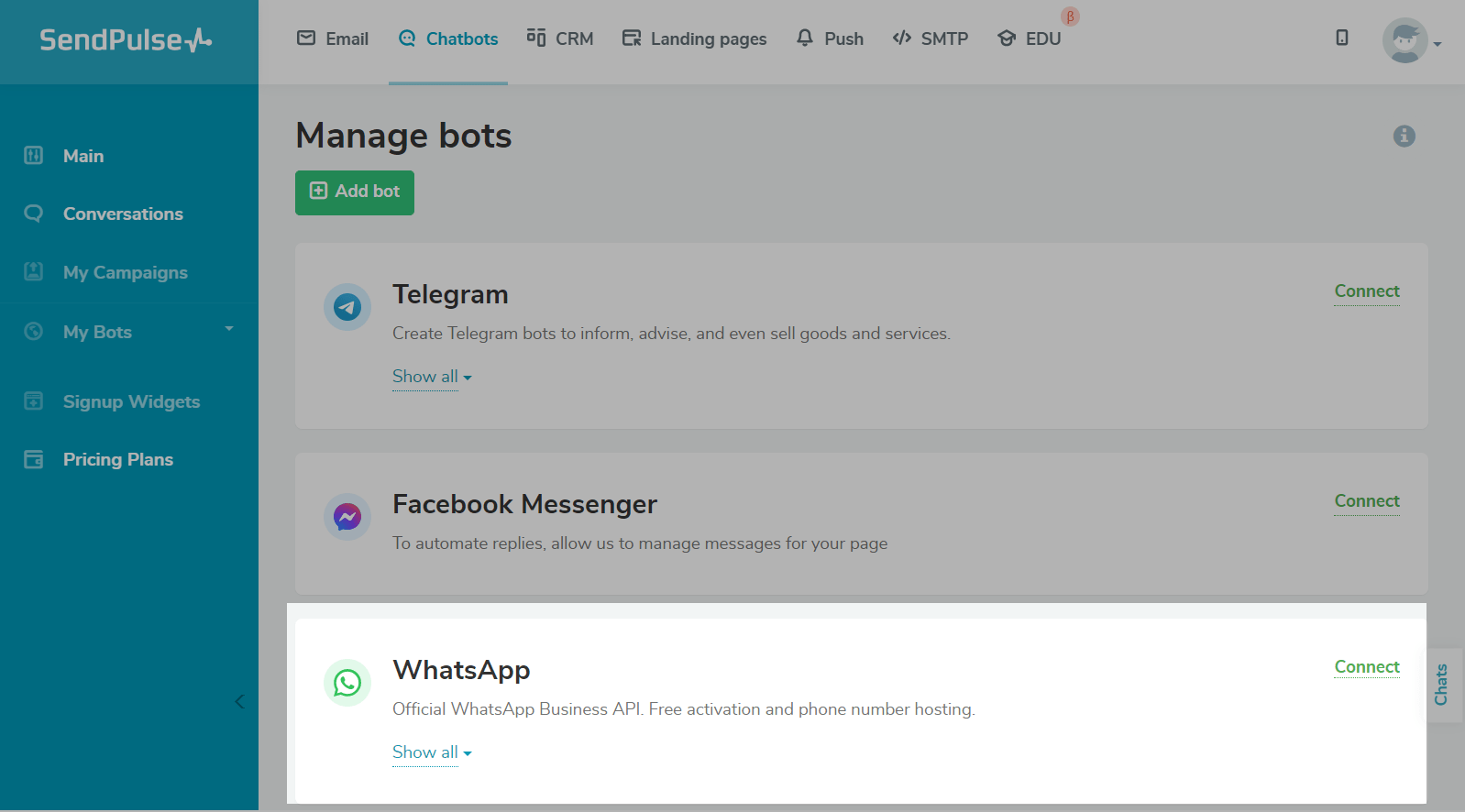The height and width of the screenshot is (812, 1465).
Task: Connect a Telegram bot
Action: [x=1367, y=291]
